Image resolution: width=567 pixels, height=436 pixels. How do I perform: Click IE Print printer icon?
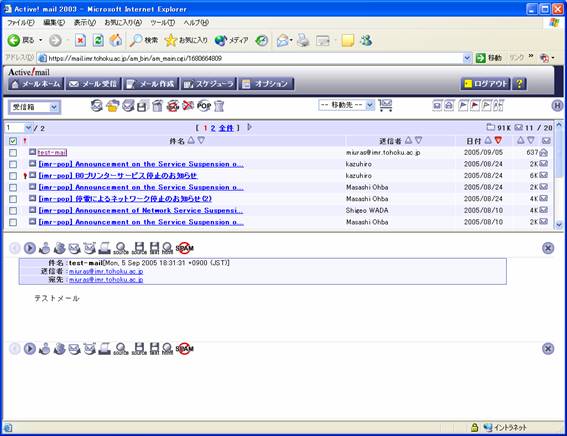(x=303, y=40)
